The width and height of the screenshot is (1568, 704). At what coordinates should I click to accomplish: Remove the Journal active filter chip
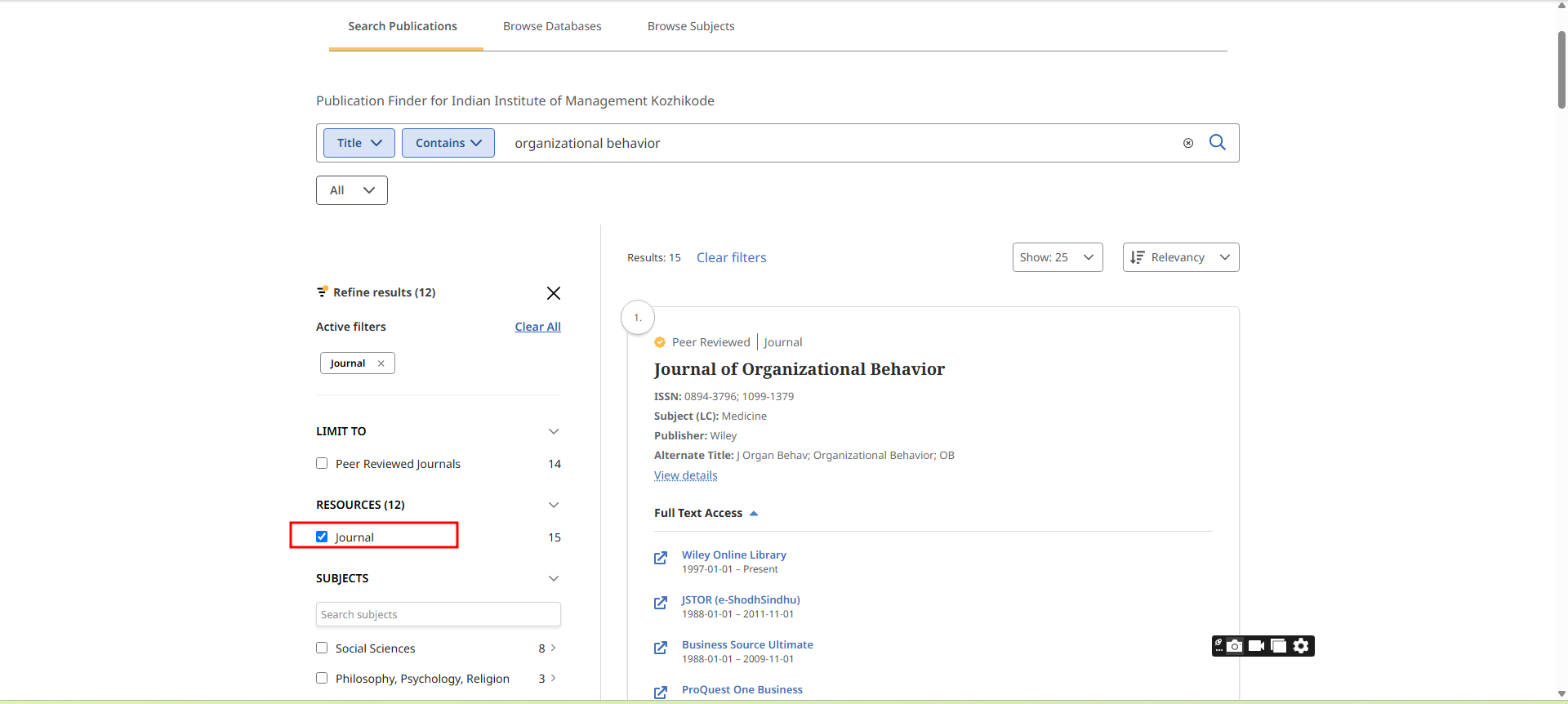[x=381, y=363]
